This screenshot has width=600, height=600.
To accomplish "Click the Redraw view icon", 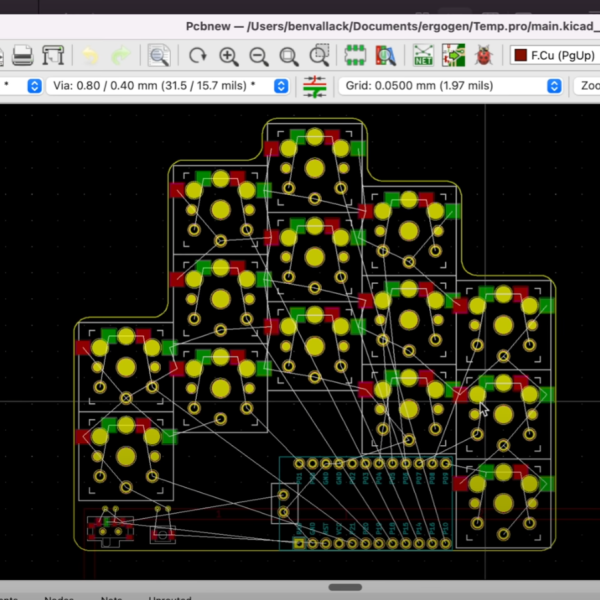I will [x=198, y=56].
